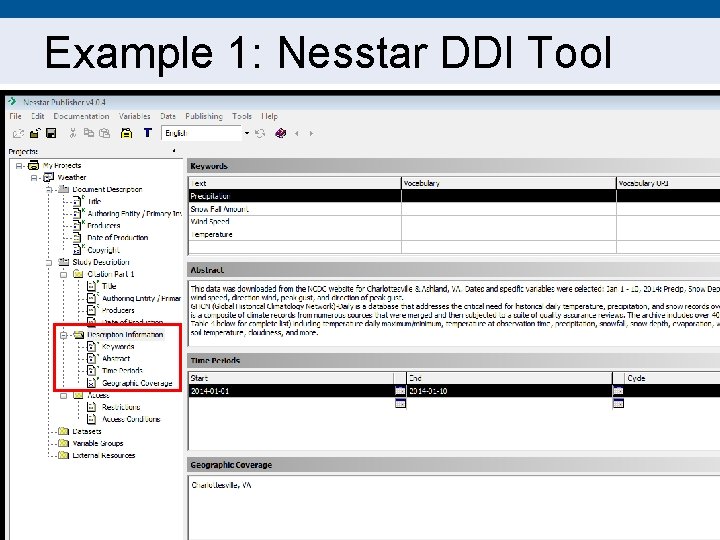Click the forward arrow in the toolbar
Image resolution: width=720 pixels, height=540 pixels.
tap(311, 134)
